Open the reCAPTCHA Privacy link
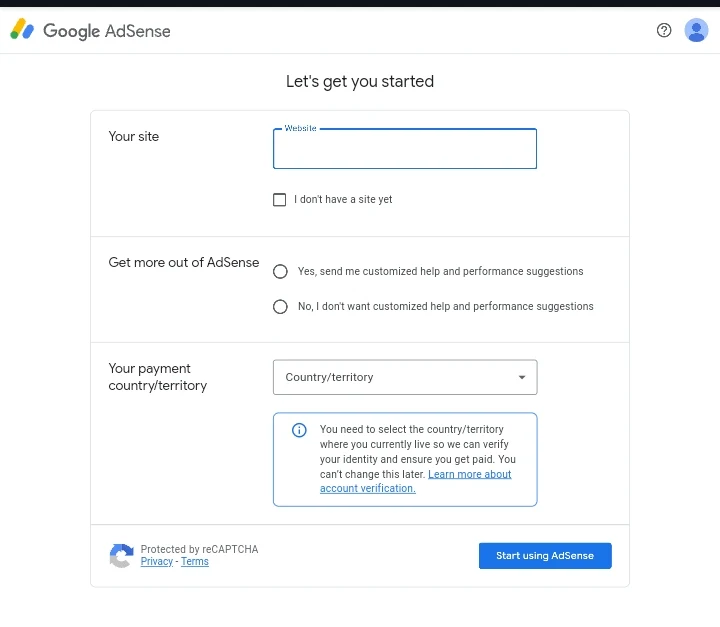Viewport: 720px width, 627px height. [157, 562]
